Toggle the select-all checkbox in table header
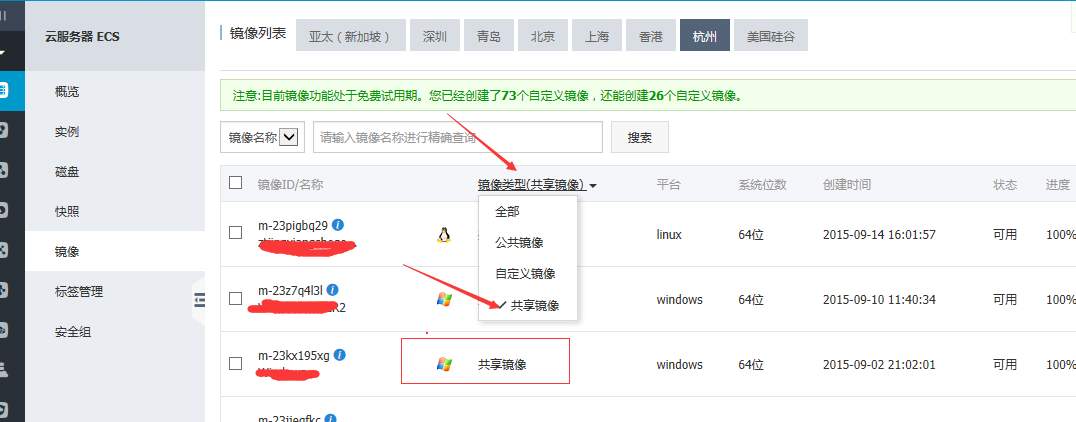The image size is (1076, 422). [235, 183]
